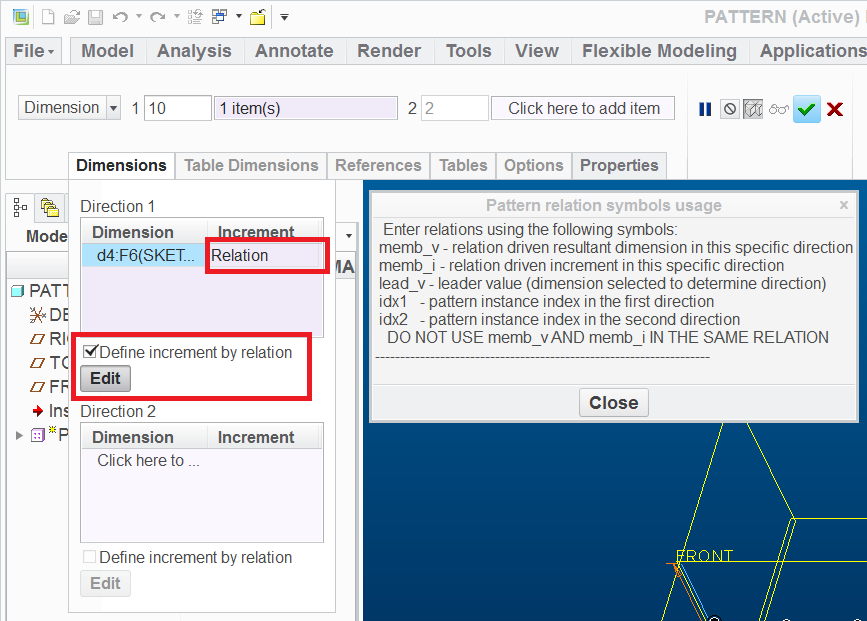Expand the pattern feature tree node
The height and width of the screenshot is (621, 867).
point(19,436)
